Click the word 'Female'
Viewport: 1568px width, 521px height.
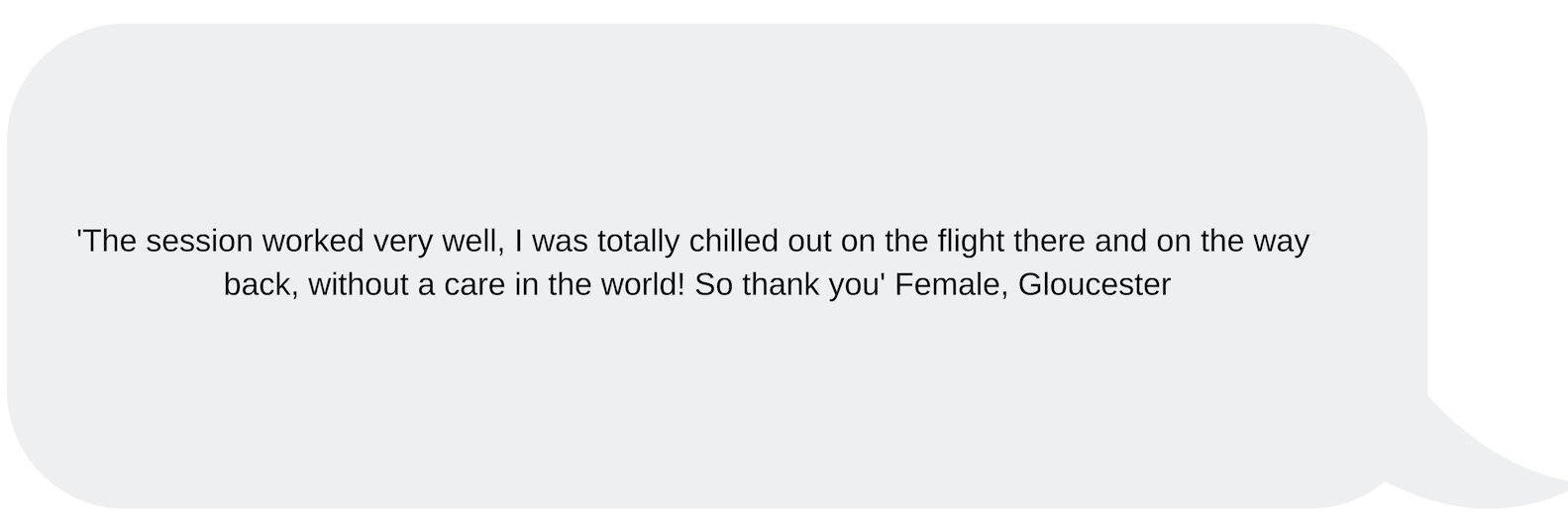tap(951, 284)
